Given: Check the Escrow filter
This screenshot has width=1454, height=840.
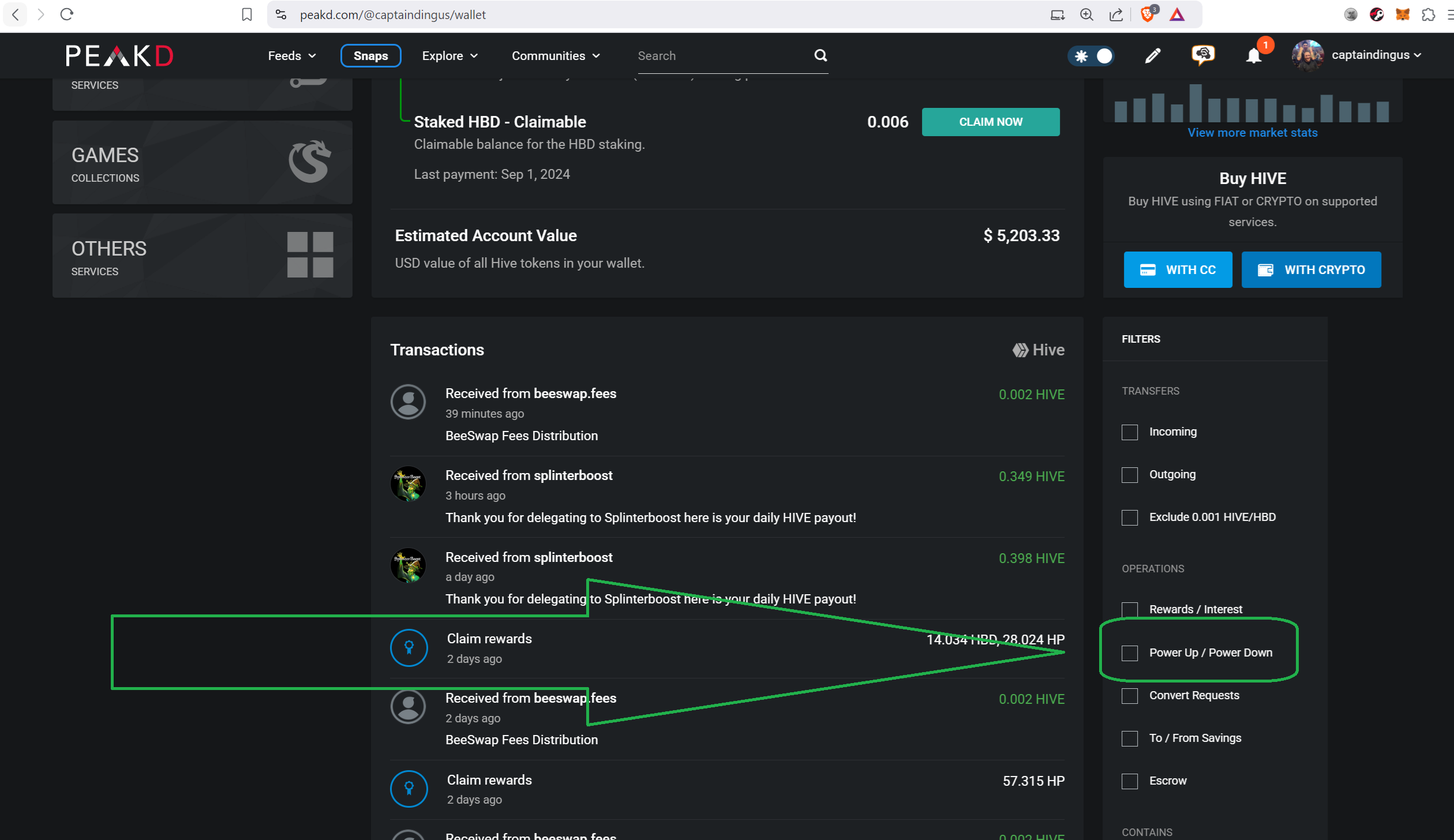Looking at the screenshot, I should pos(1130,781).
